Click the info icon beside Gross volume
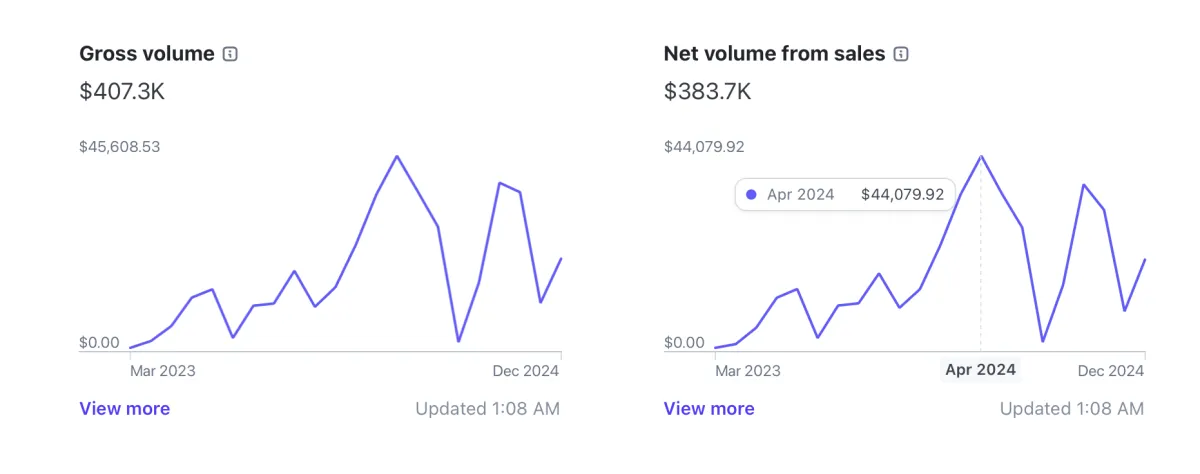 [230, 54]
